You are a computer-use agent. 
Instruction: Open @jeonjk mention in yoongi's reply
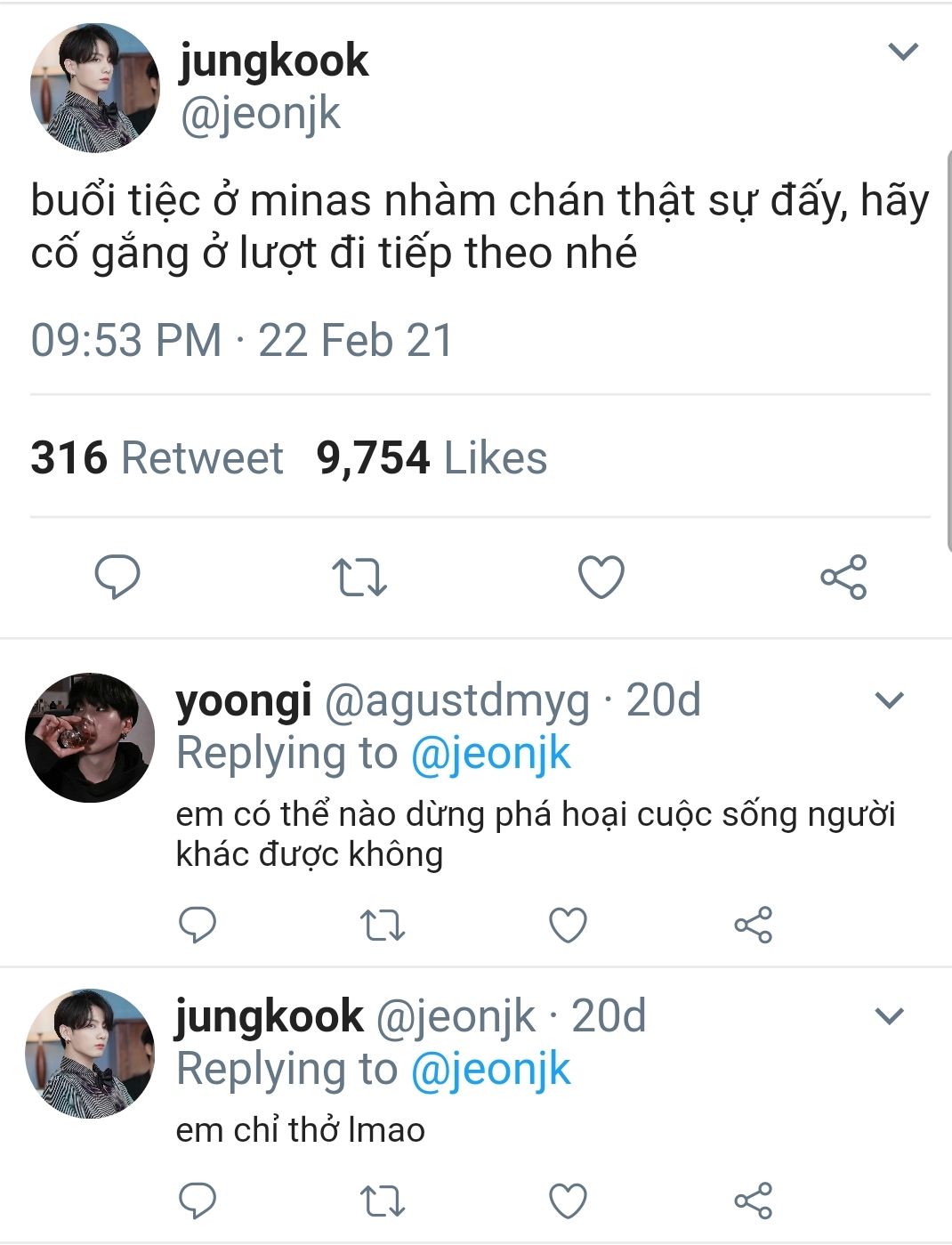[490, 754]
